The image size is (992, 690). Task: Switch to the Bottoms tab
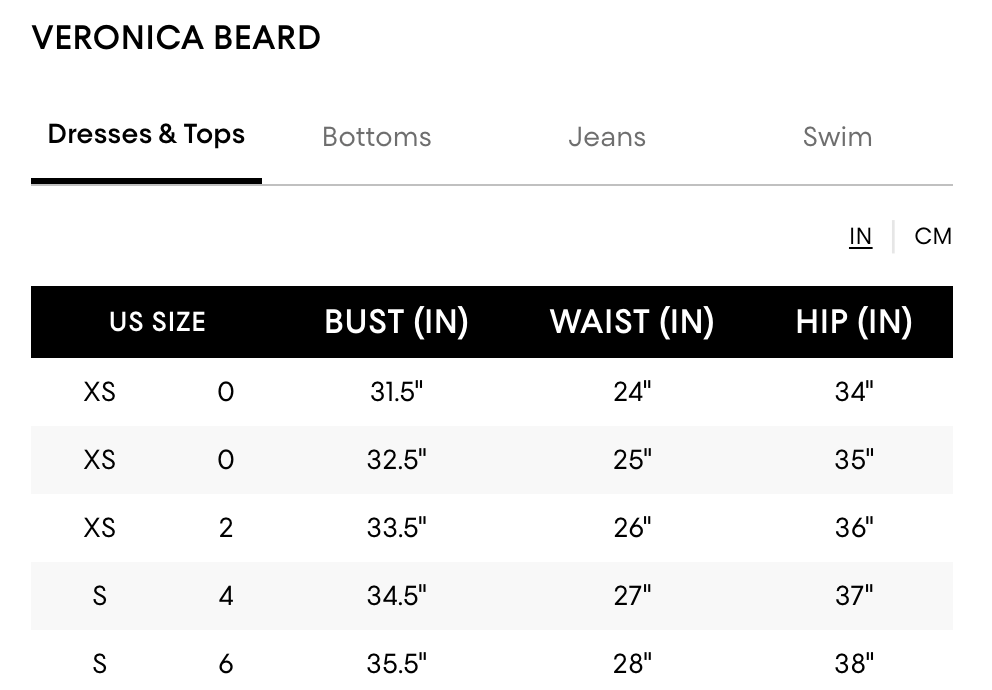(376, 137)
